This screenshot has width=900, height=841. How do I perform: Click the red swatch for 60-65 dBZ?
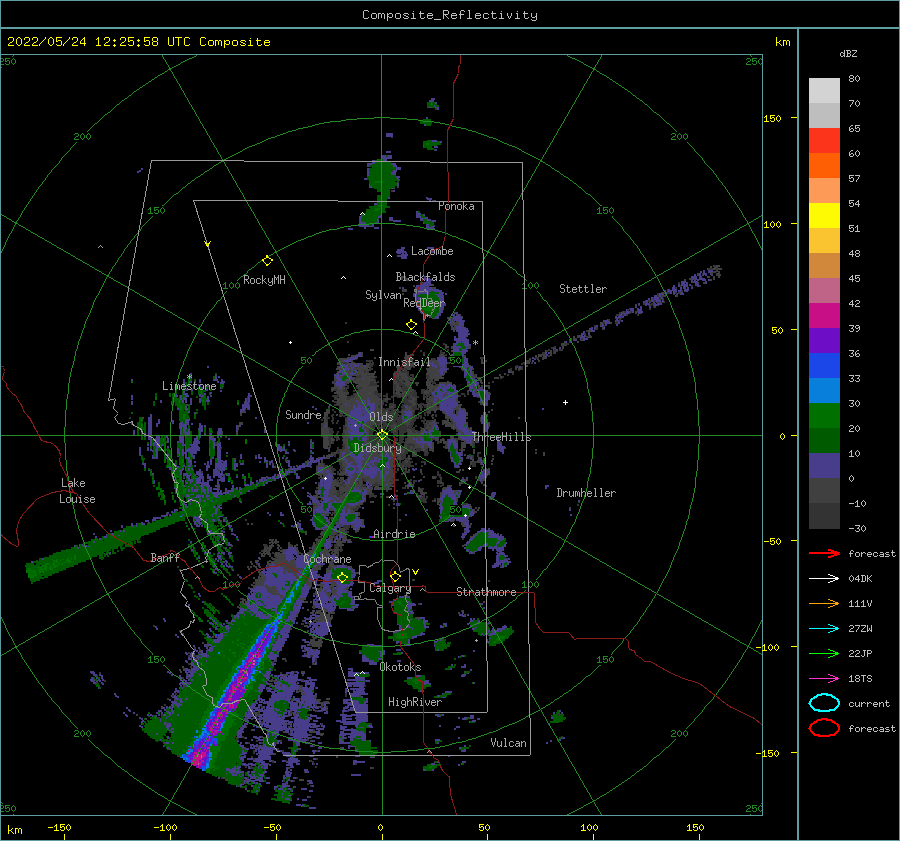[x=824, y=141]
